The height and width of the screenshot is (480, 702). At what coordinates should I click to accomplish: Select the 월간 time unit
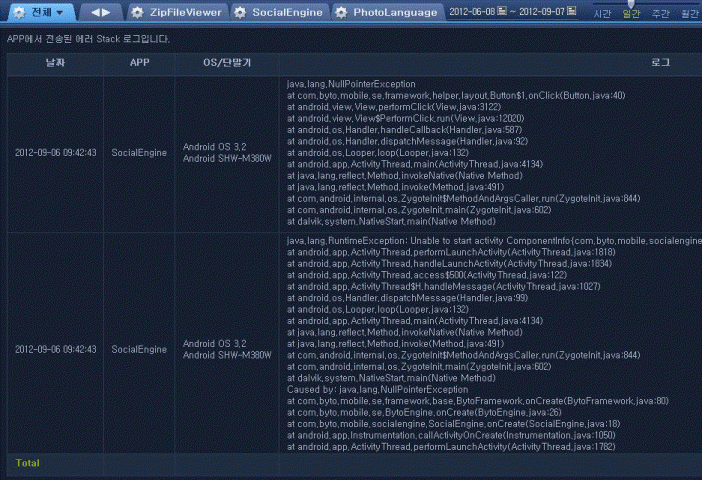click(x=689, y=14)
